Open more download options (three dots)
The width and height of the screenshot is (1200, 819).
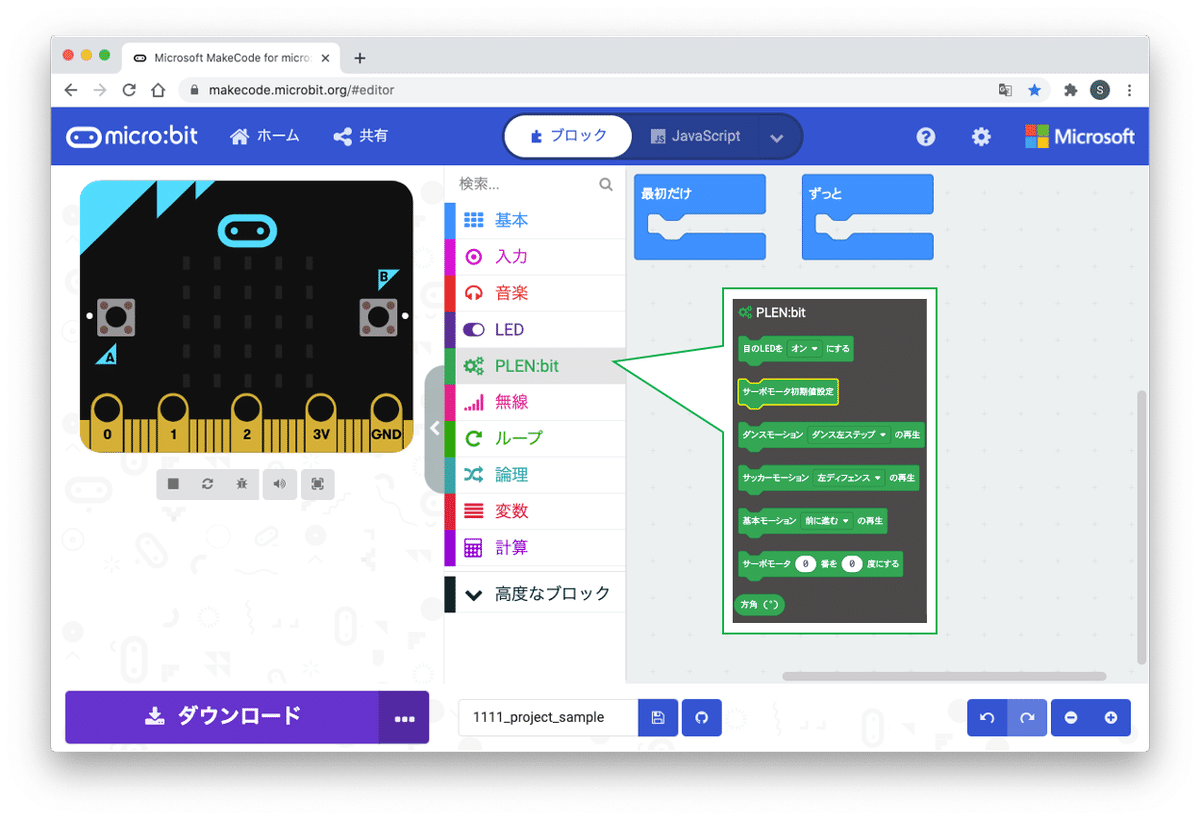coord(404,717)
